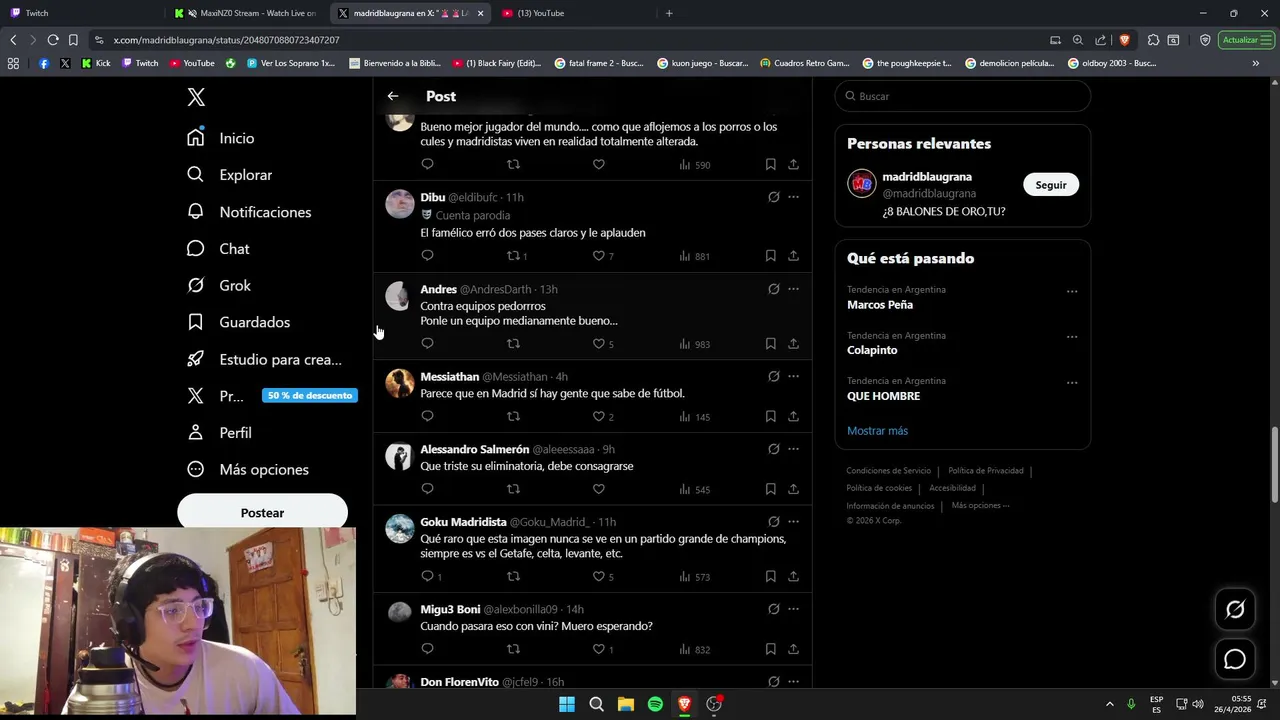Image resolution: width=1280 pixels, height=720 pixels.
Task: Open the X logo home link
Action: tap(196, 97)
